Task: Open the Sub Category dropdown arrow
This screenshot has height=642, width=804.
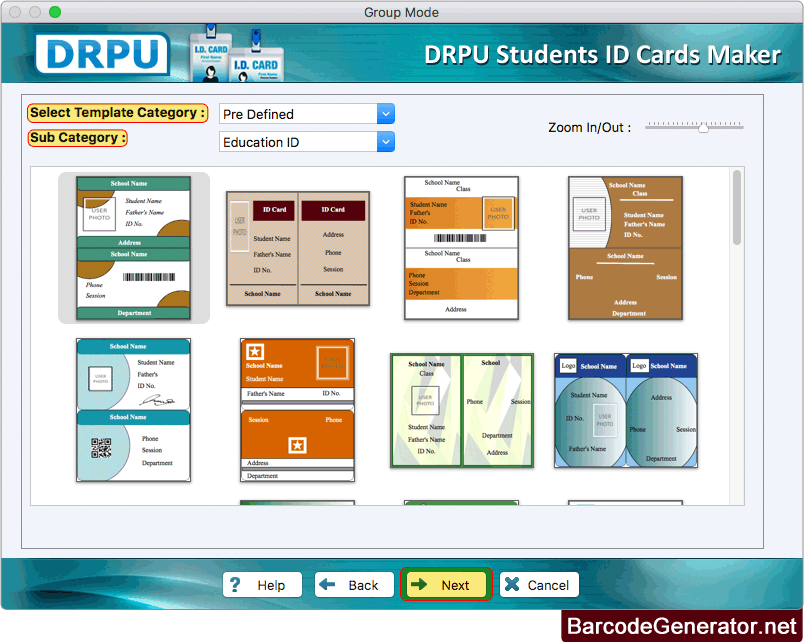Action: [386, 142]
